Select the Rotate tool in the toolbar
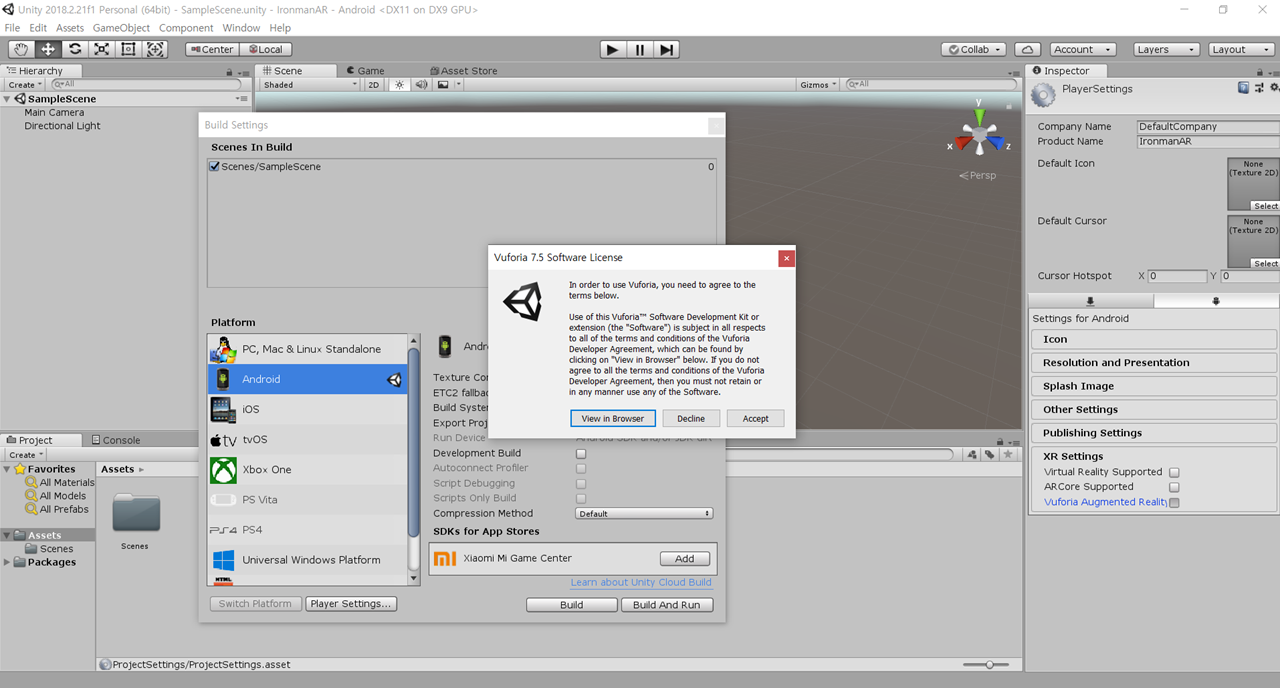1280x688 pixels. pyautogui.click(x=75, y=49)
